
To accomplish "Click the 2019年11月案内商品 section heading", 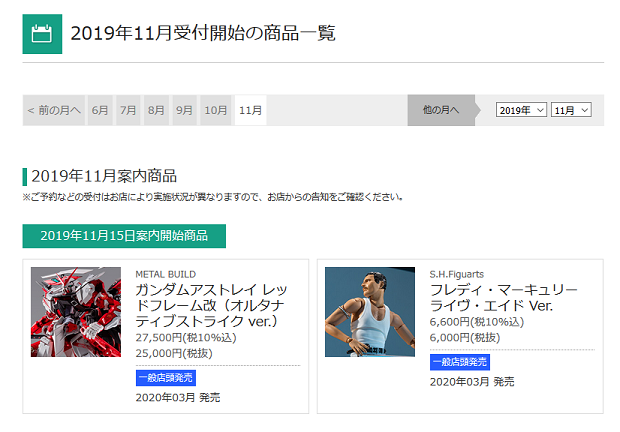I will (104, 176).
